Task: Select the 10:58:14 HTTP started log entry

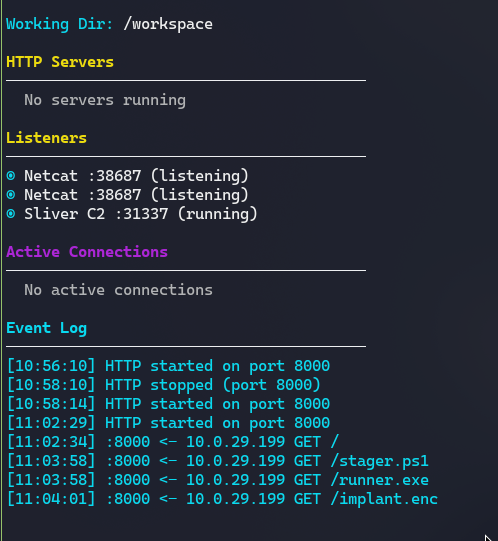Action: (x=168, y=404)
